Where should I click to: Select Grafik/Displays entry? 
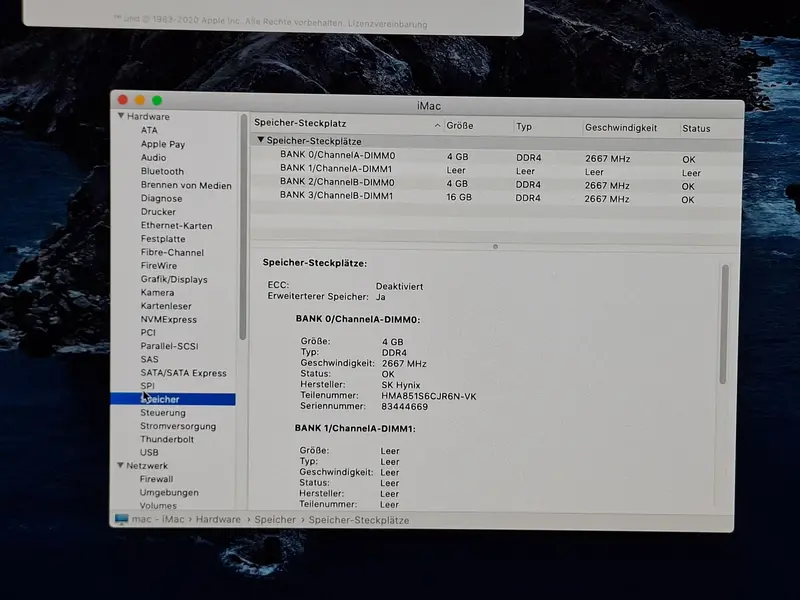pyautogui.click(x=174, y=279)
